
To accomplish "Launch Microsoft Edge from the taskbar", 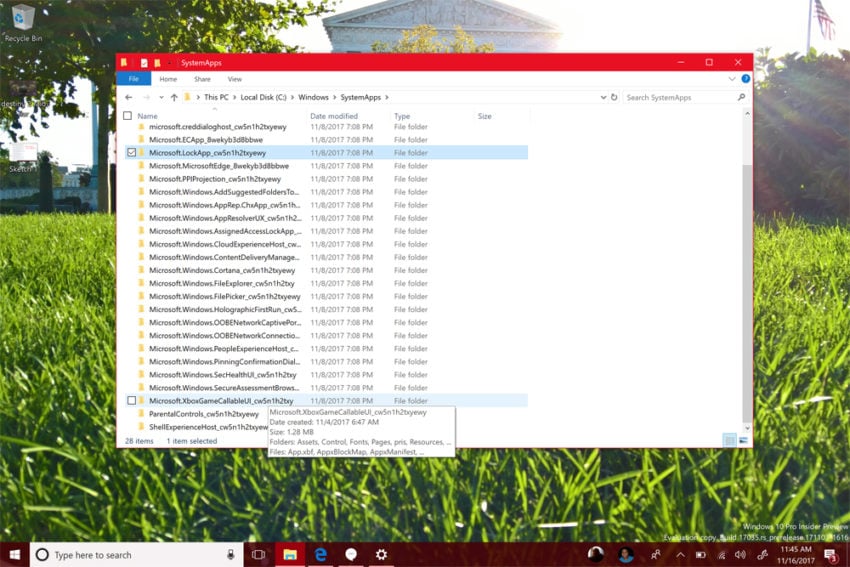I will (x=320, y=555).
